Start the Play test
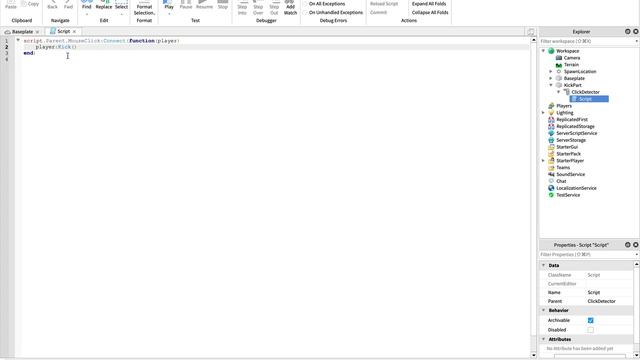The height and width of the screenshot is (360, 640). tap(169, 6)
